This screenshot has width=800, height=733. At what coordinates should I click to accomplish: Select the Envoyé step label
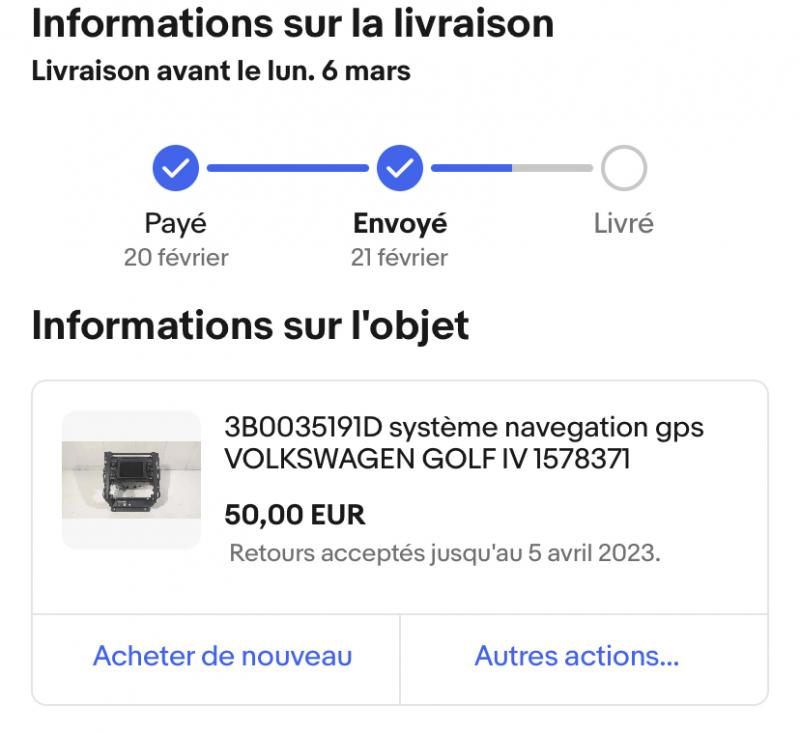[x=400, y=223]
